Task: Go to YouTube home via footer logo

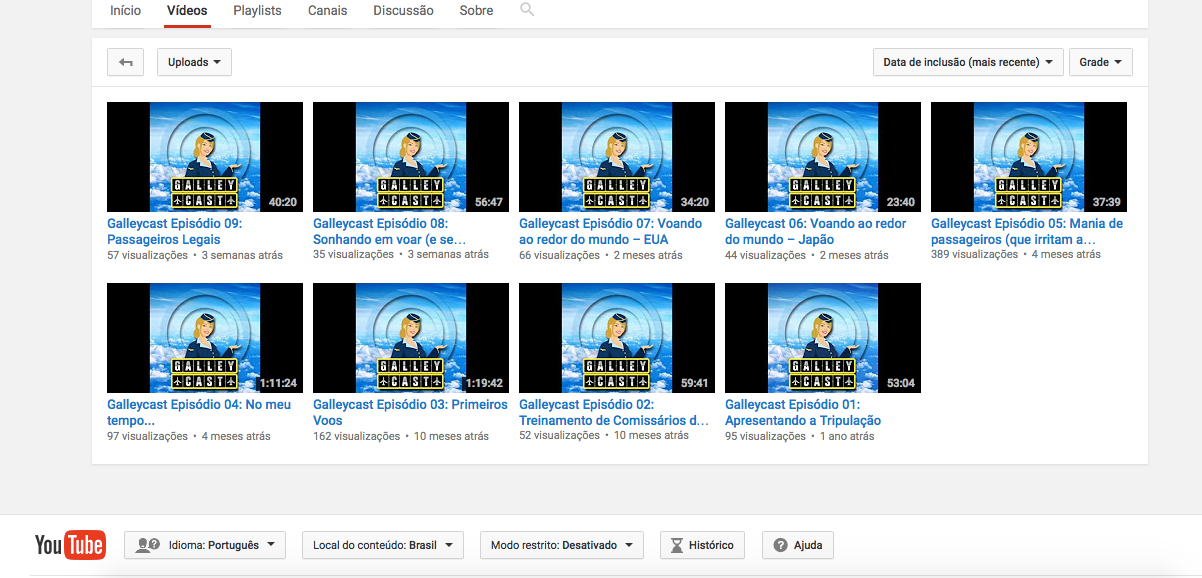Action: point(70,545)
